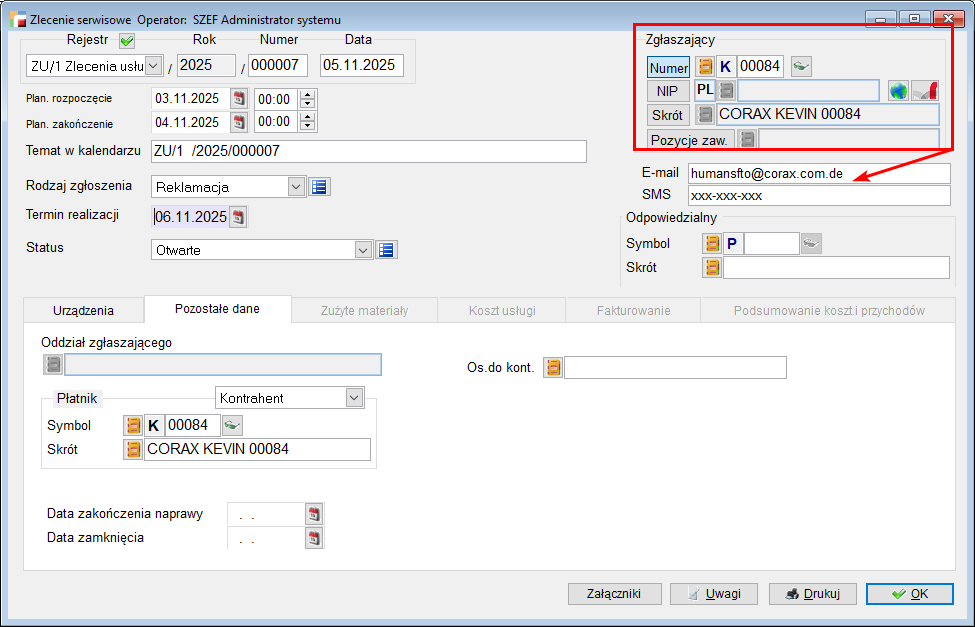Click the Załączniki button
This screenshot has height=627, width=975.
614,593
